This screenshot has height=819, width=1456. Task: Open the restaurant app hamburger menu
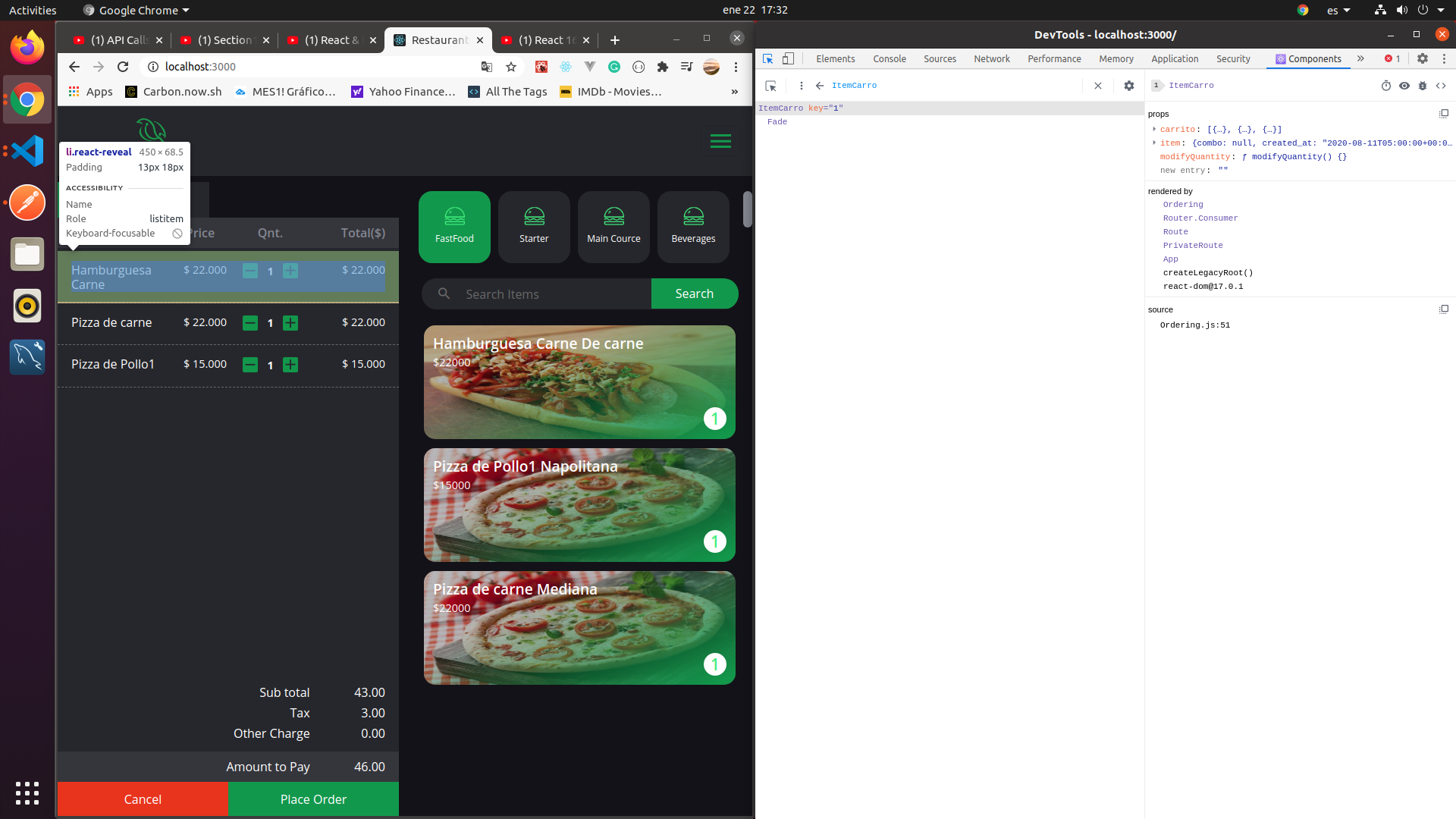[x=720, y=141]
